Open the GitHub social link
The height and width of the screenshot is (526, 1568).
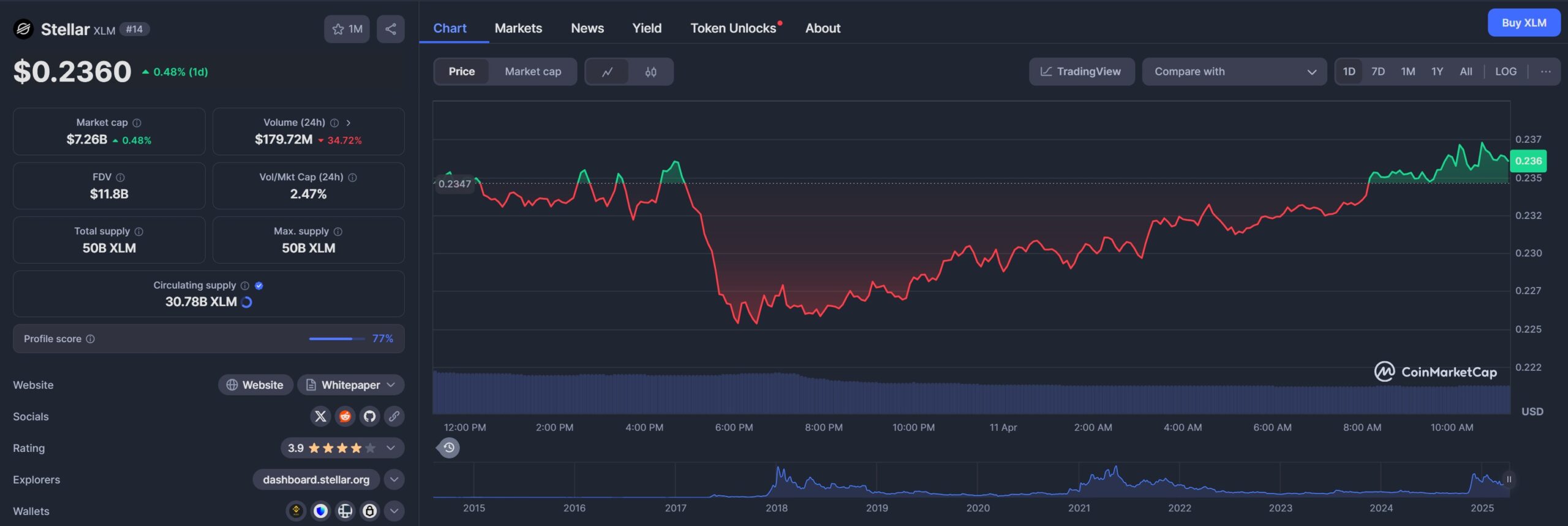click(369, 416)
